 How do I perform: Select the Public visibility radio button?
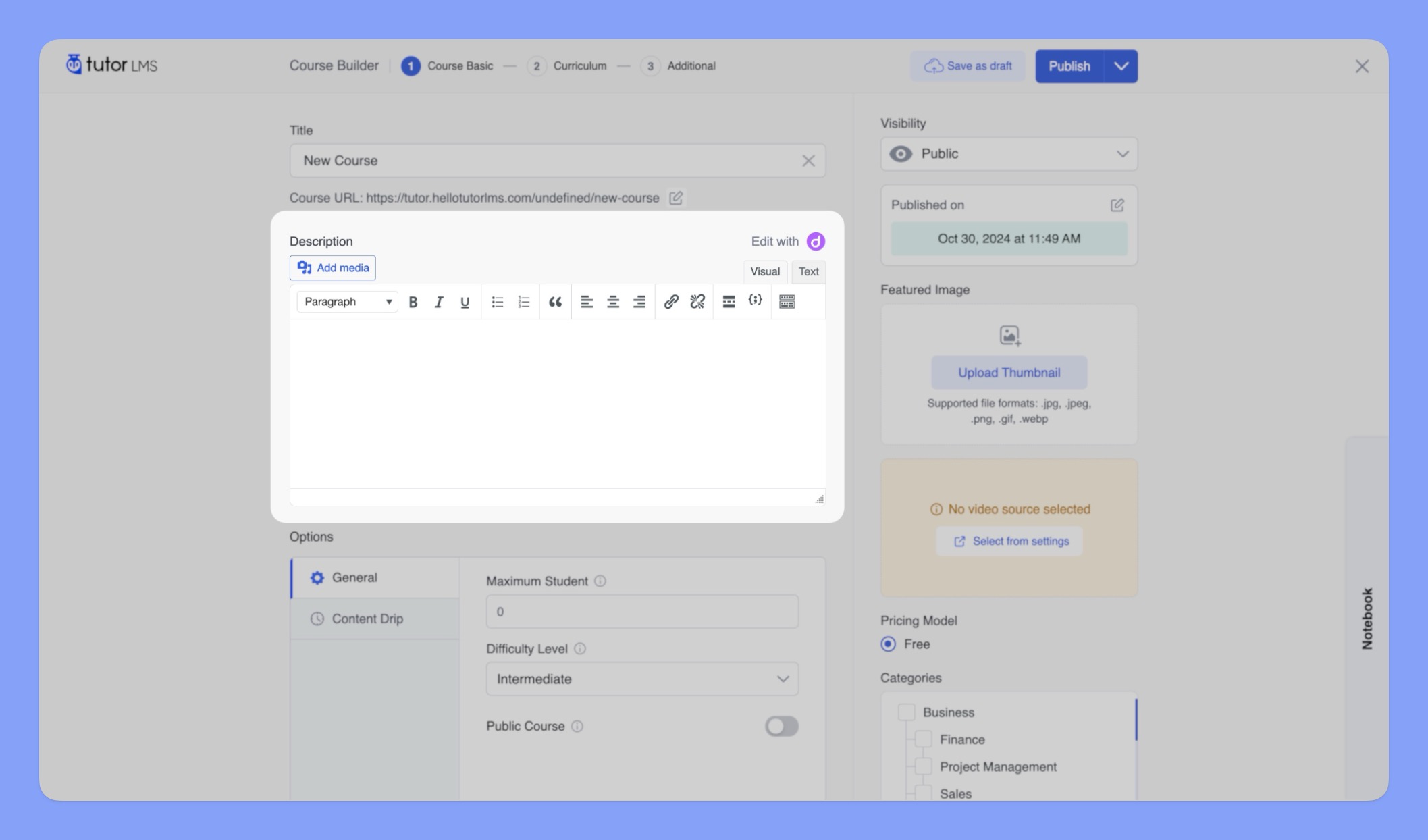pos(1007,154)
